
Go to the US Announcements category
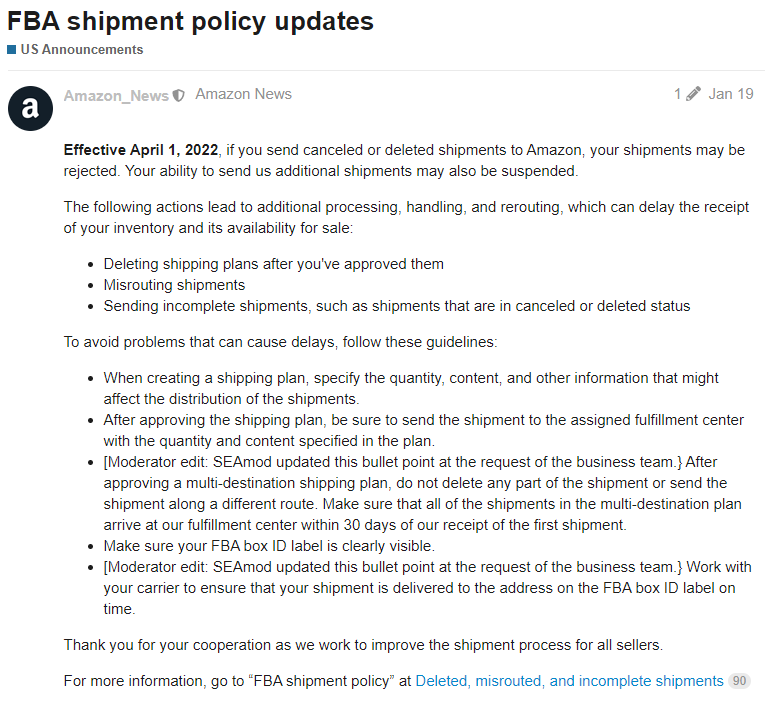tap(81, 49)
